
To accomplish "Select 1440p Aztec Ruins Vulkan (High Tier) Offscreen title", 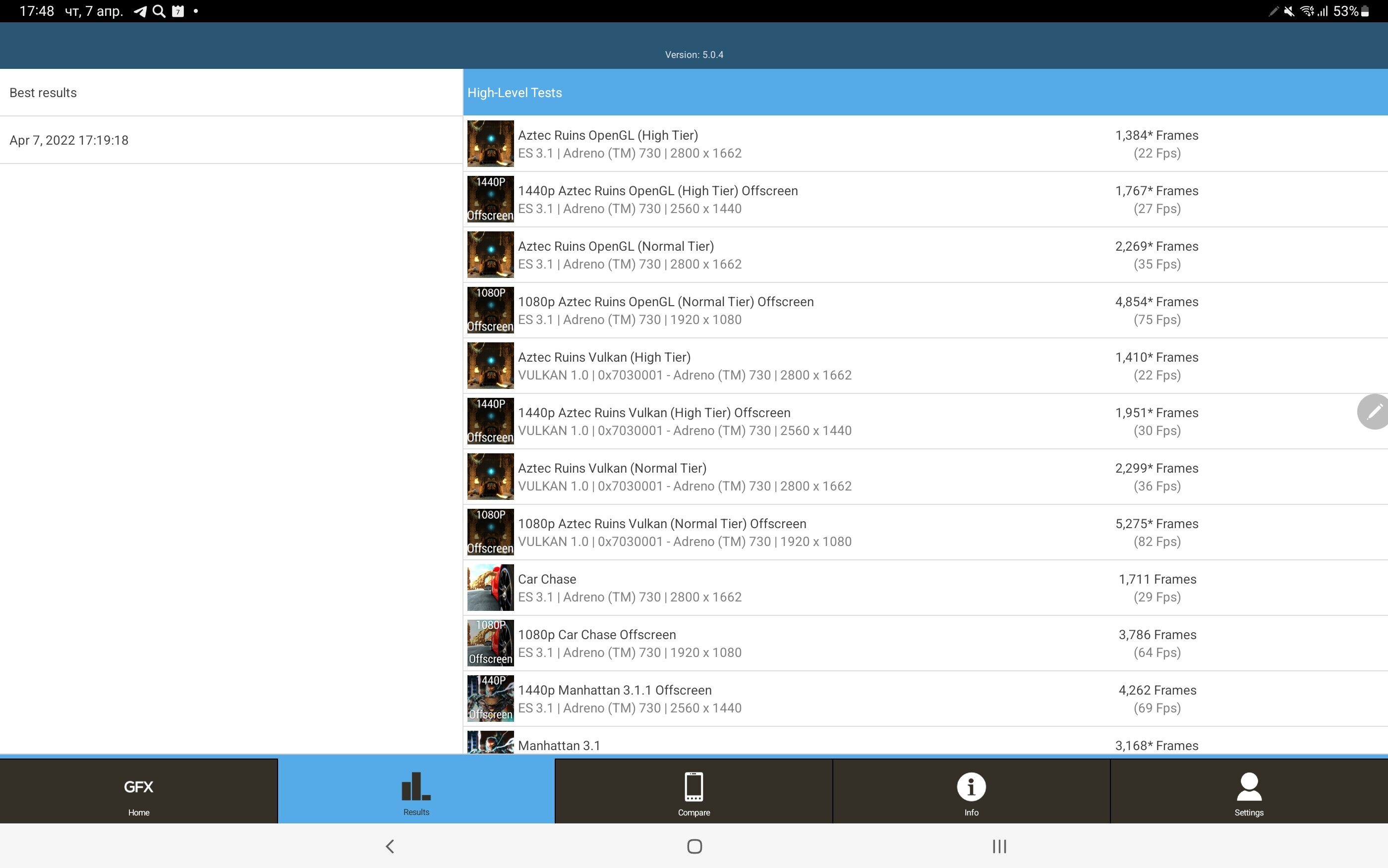I will click(654, 413).
